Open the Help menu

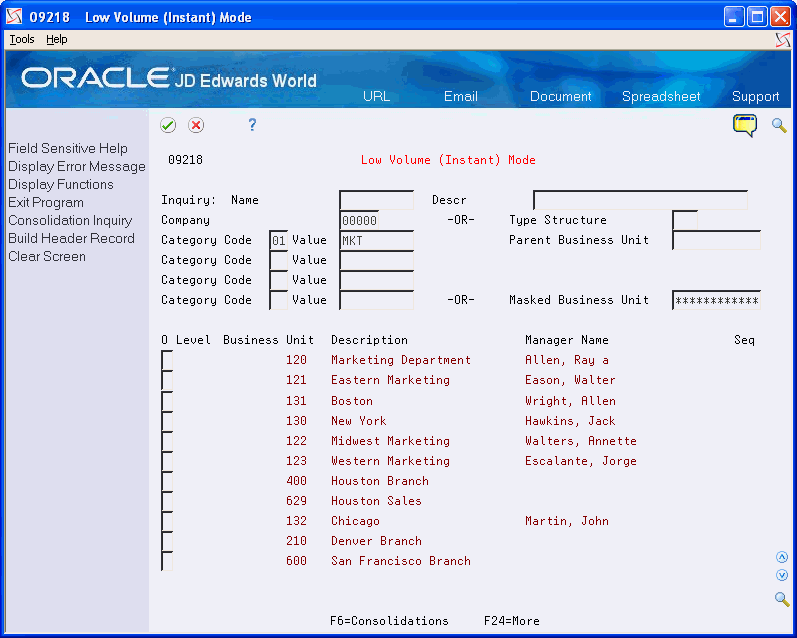click(56, 39)
